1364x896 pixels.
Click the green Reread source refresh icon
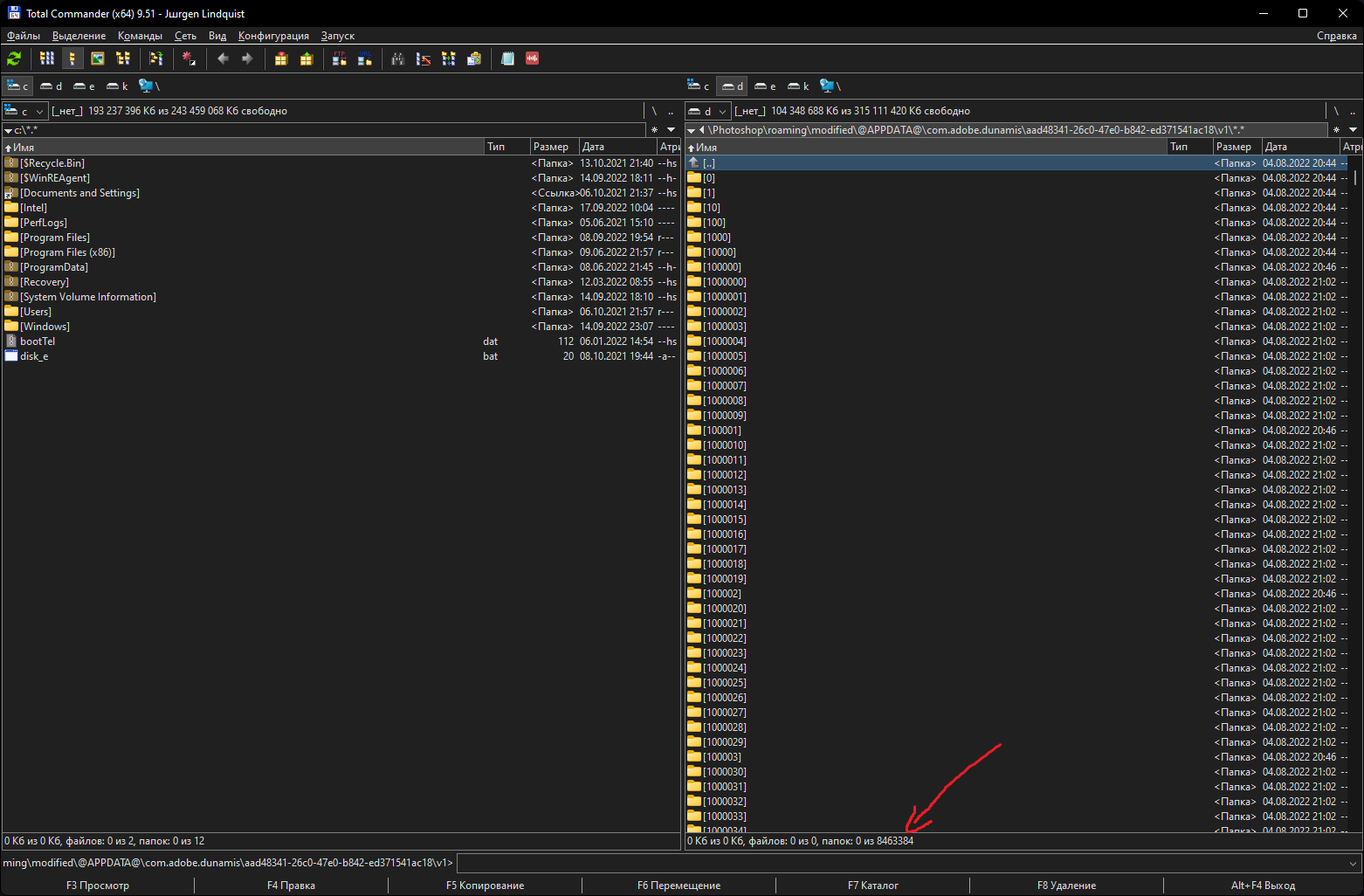pyautogui.click(x=14, y=59)
